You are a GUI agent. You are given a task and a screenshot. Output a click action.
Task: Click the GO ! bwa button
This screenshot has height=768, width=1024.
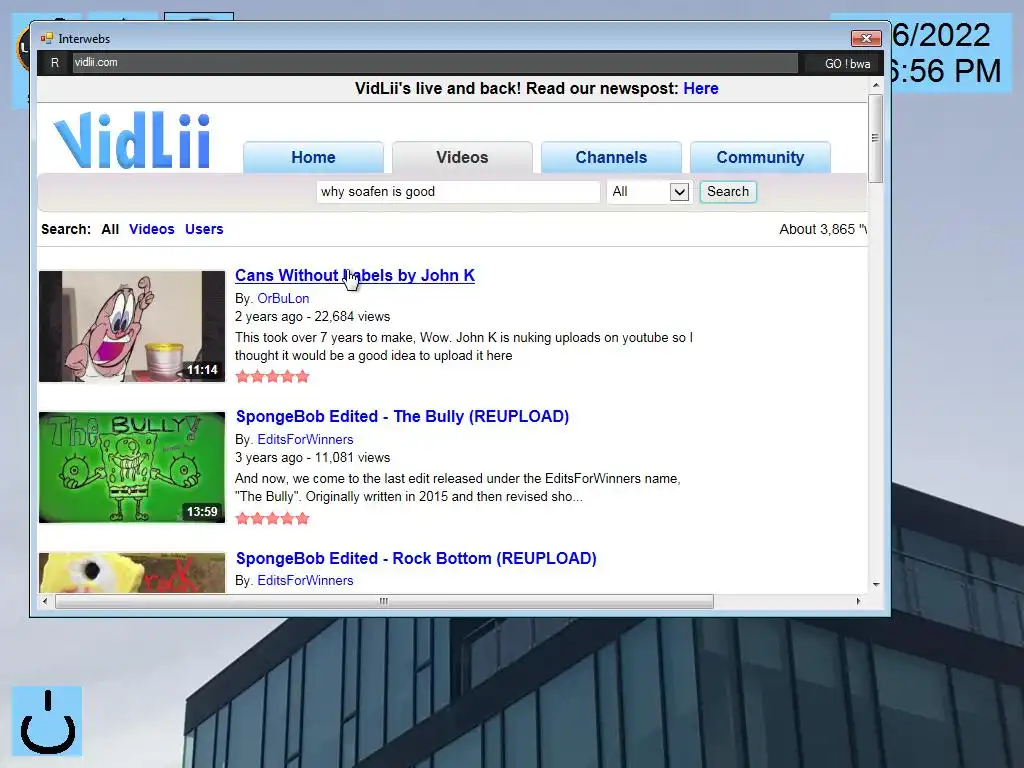847,63
